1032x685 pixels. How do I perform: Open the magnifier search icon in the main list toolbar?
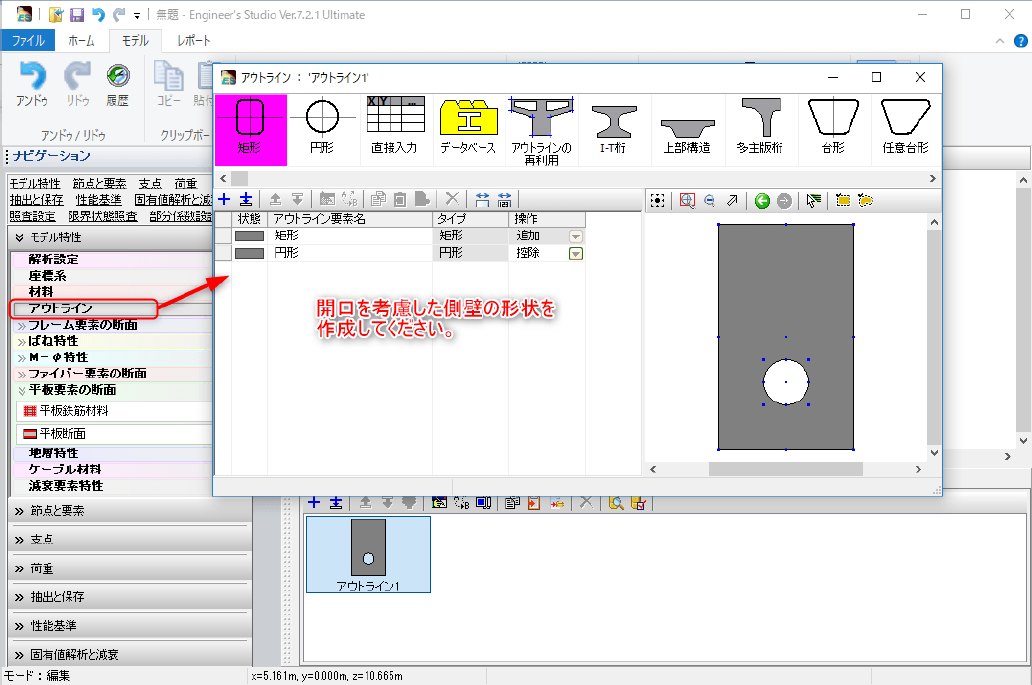click(616, 503)
